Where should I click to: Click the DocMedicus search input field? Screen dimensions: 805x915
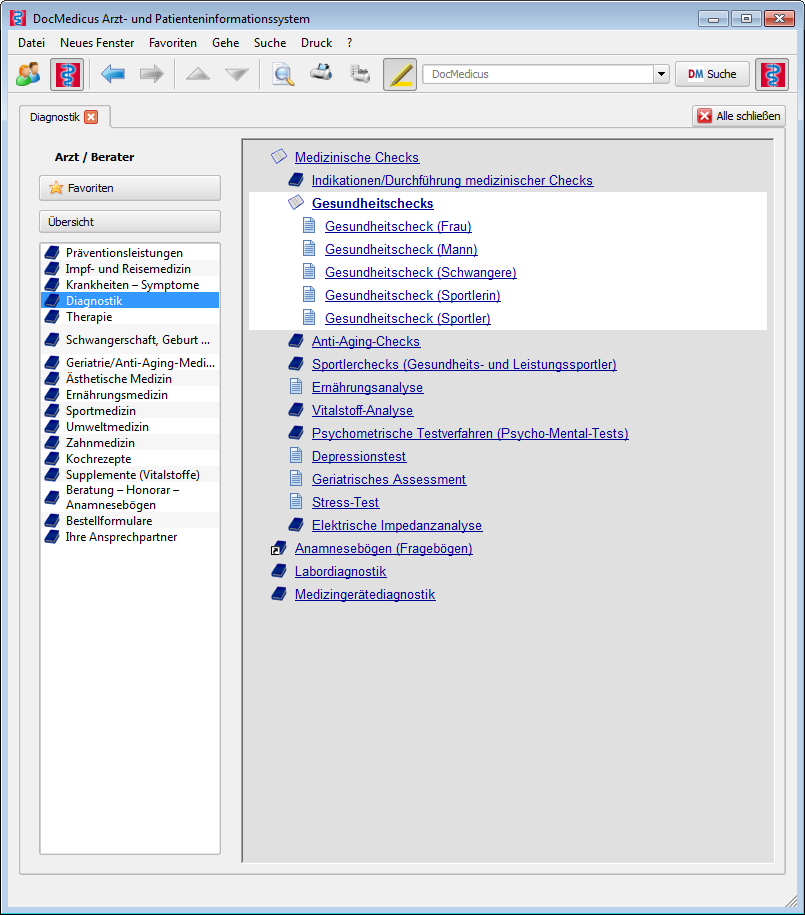(x=538, y=74)
